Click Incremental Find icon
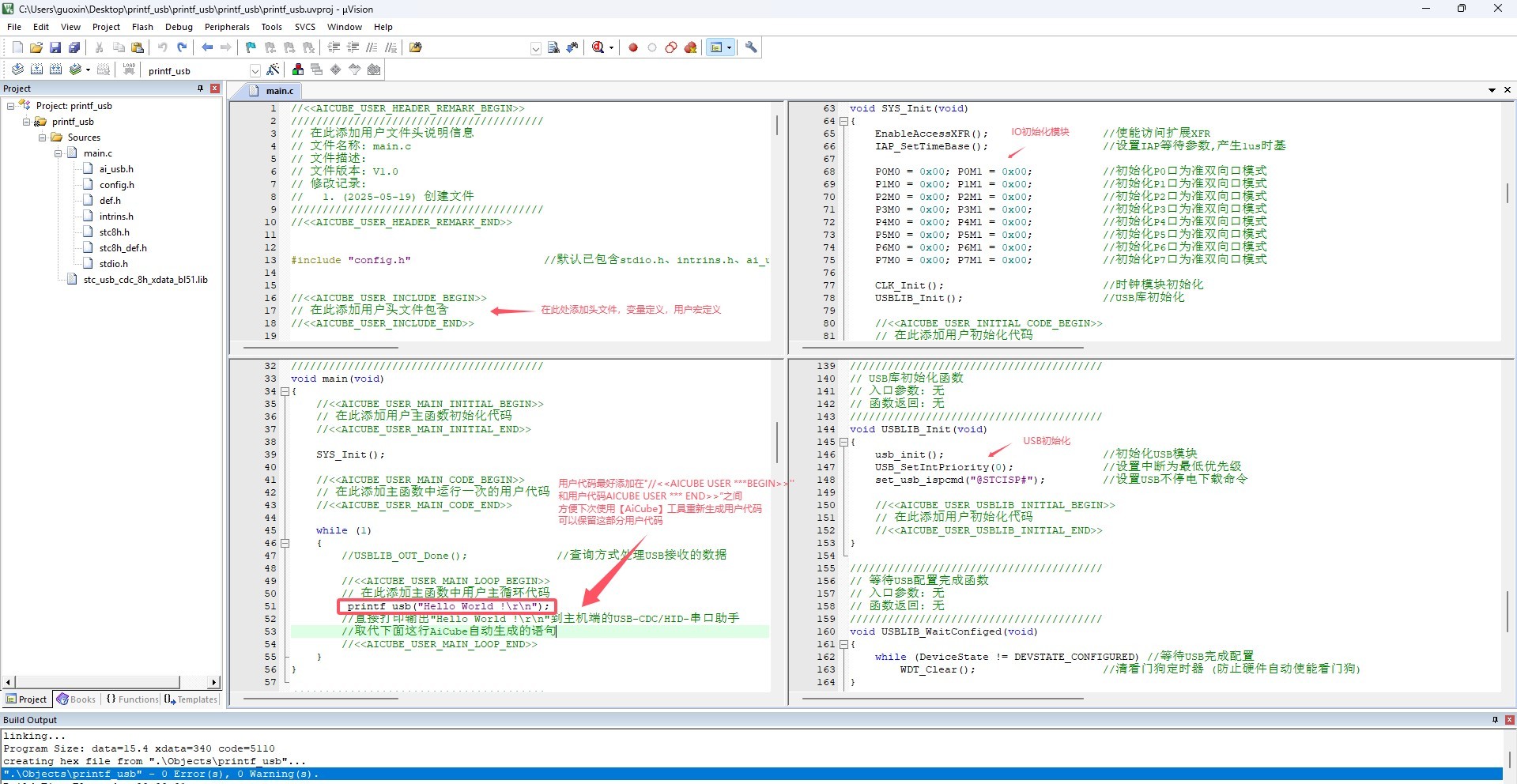 click(x=572, y=47)
